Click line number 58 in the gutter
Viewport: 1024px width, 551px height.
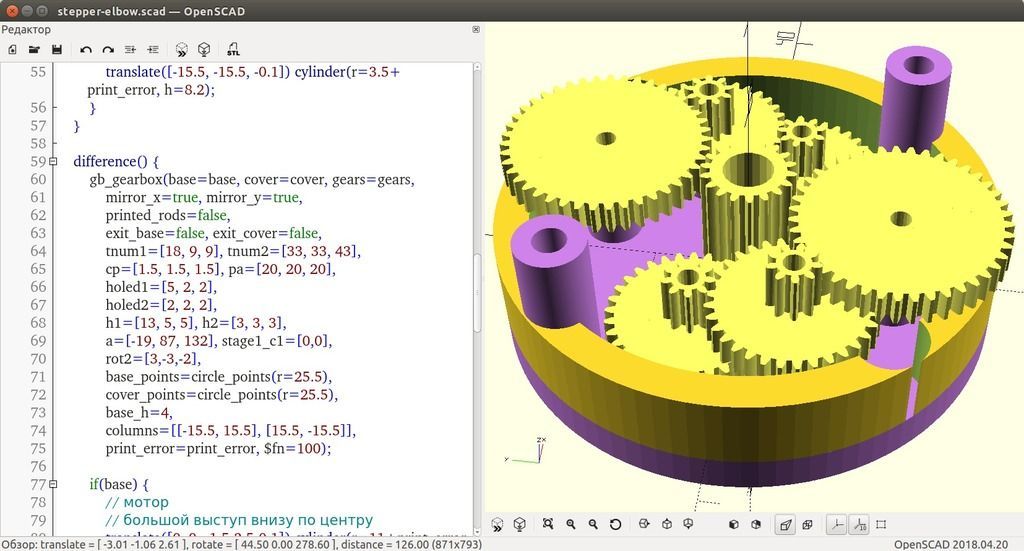[39, 144]
